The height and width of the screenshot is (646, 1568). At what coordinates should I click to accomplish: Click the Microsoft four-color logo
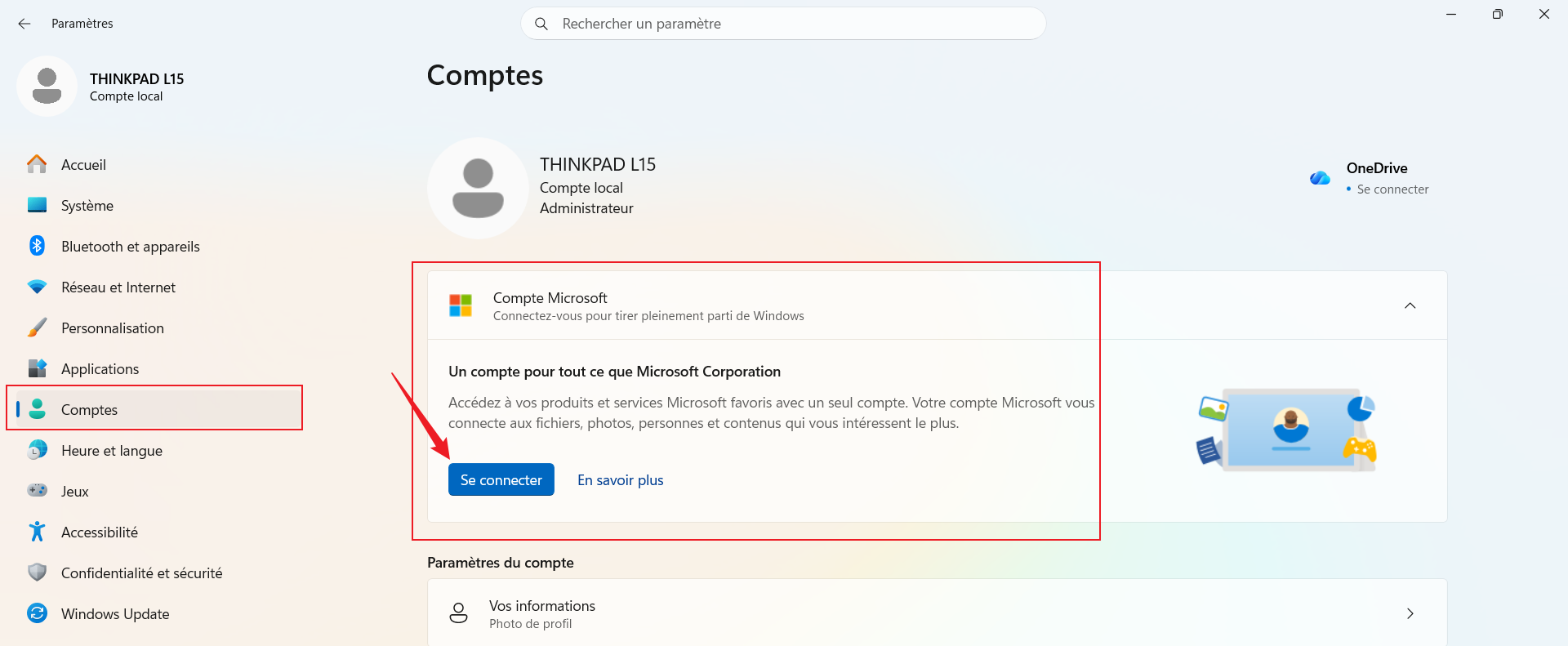(461, 305)
